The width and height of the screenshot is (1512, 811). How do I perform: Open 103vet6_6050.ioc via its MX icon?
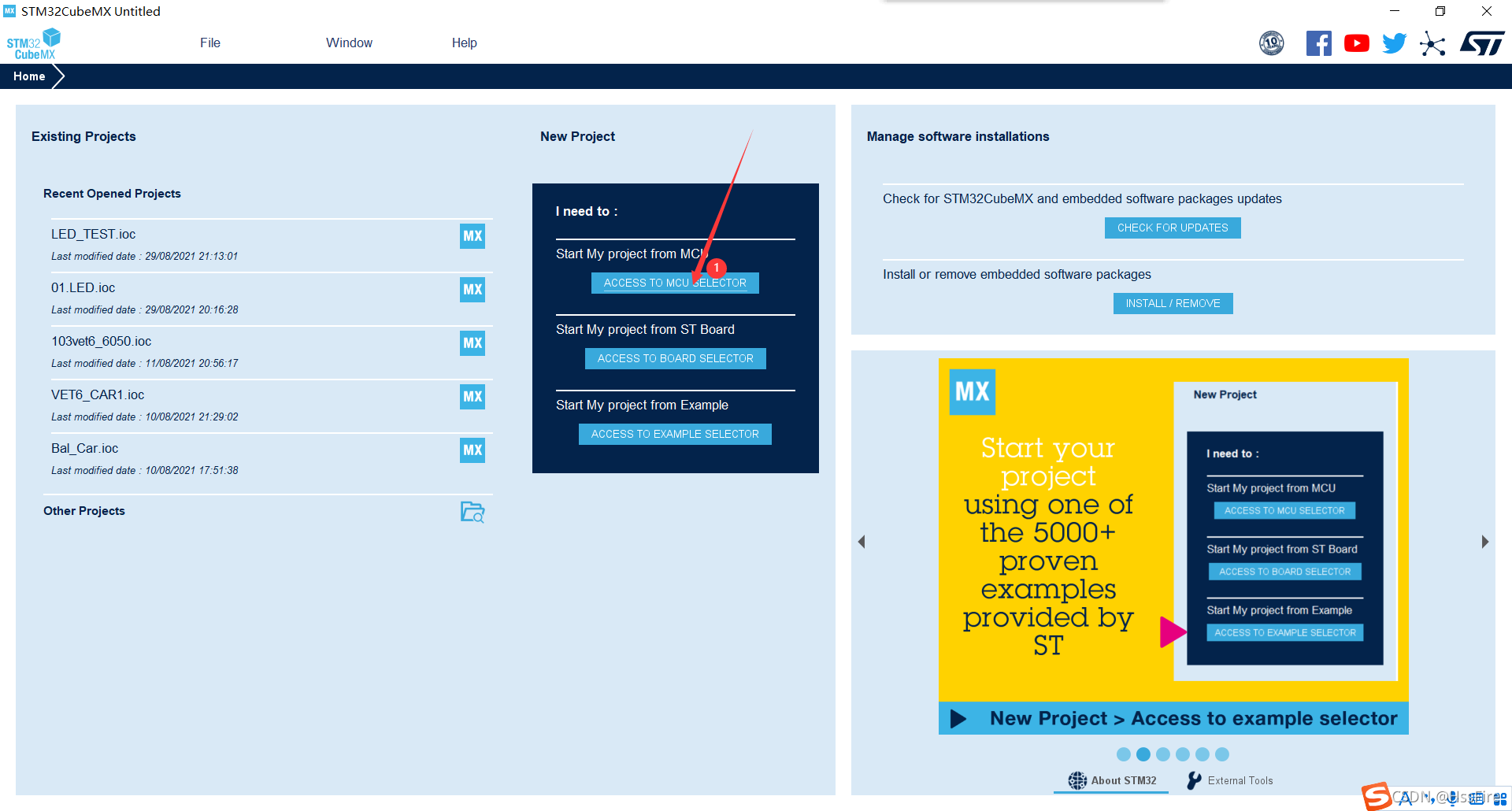click(472, 343)
